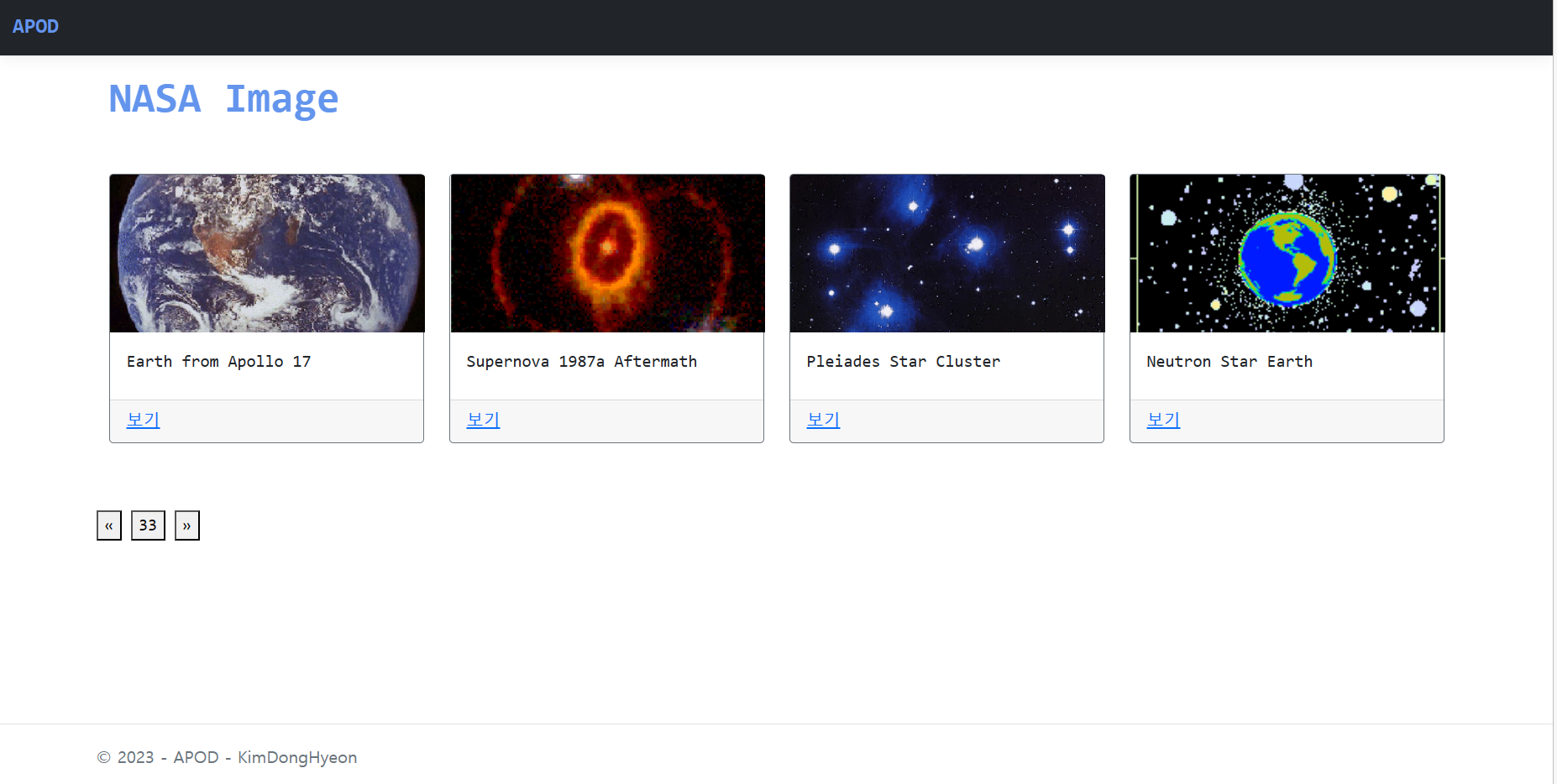Open the Supernova 1987a Aftermath thumbnail
The image size is (1557, 784).
coord(607,253)
